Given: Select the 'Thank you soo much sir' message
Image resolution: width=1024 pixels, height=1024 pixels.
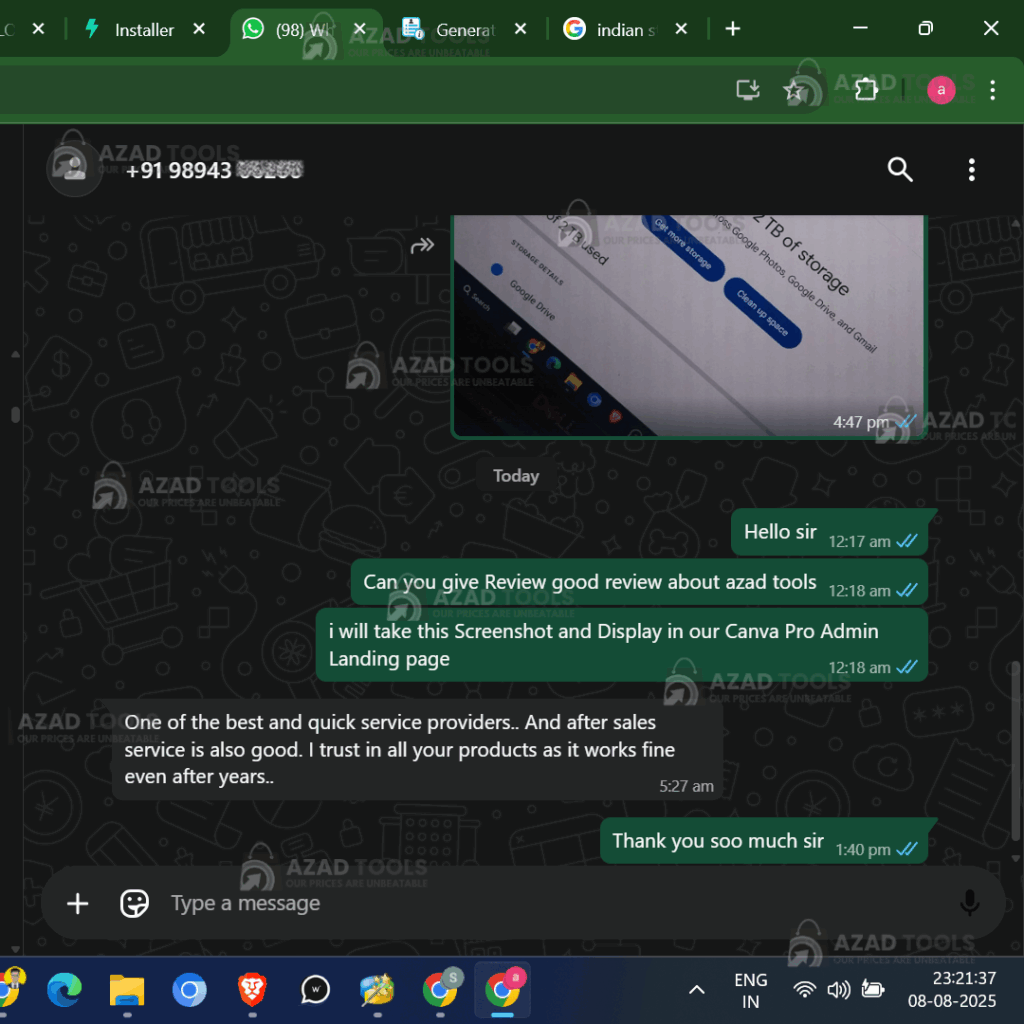Looking at the screenshot, I should 764,841.
